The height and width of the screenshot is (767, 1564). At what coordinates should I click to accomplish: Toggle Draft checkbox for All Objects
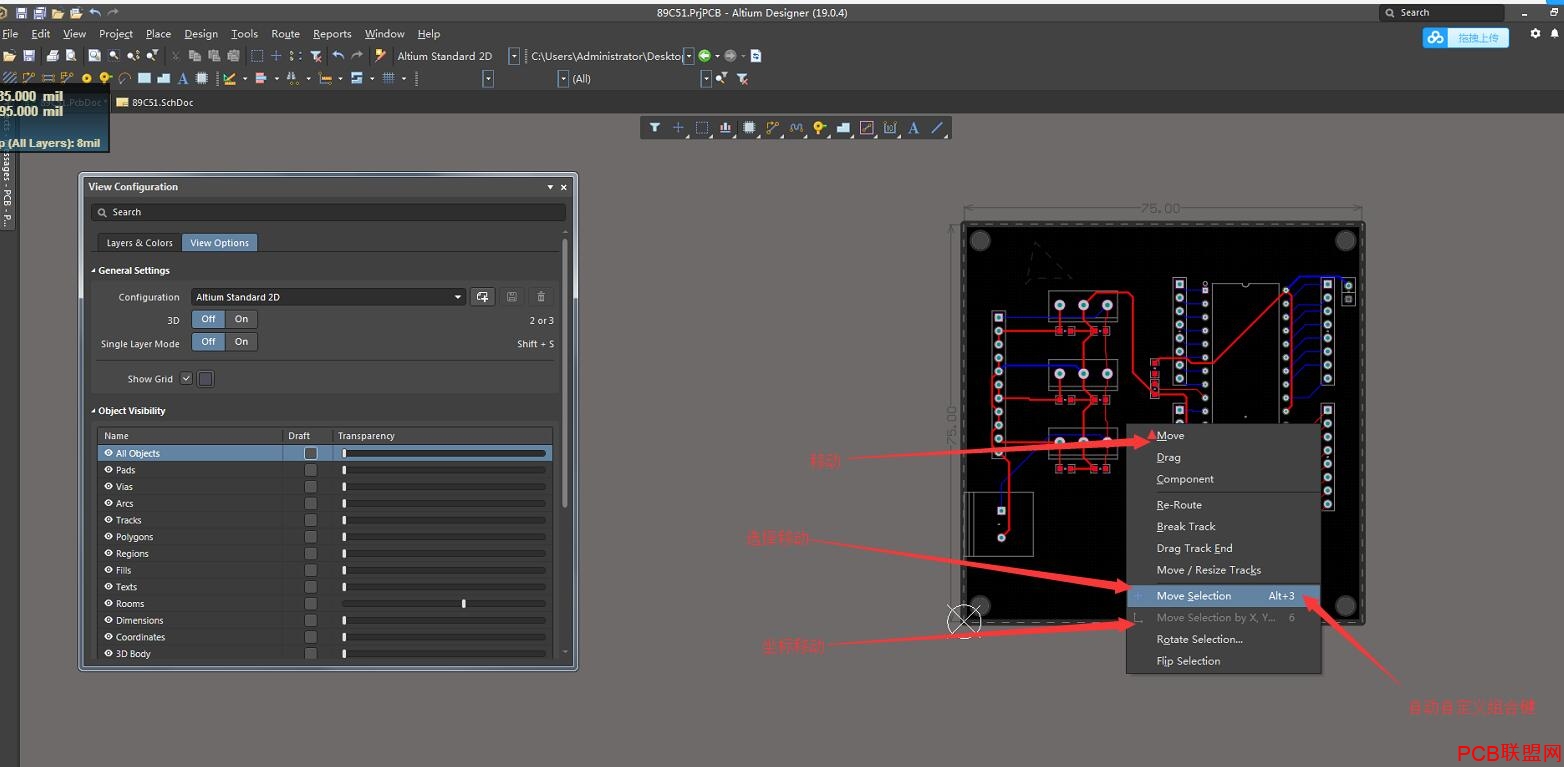click(x=310, y=453)
